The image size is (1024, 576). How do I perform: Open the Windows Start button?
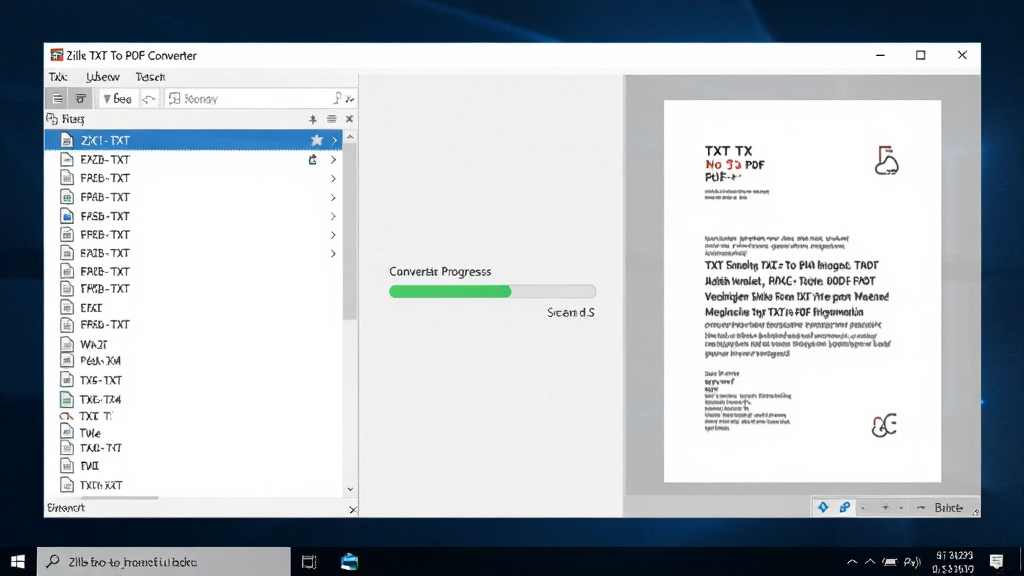(18, 562)
